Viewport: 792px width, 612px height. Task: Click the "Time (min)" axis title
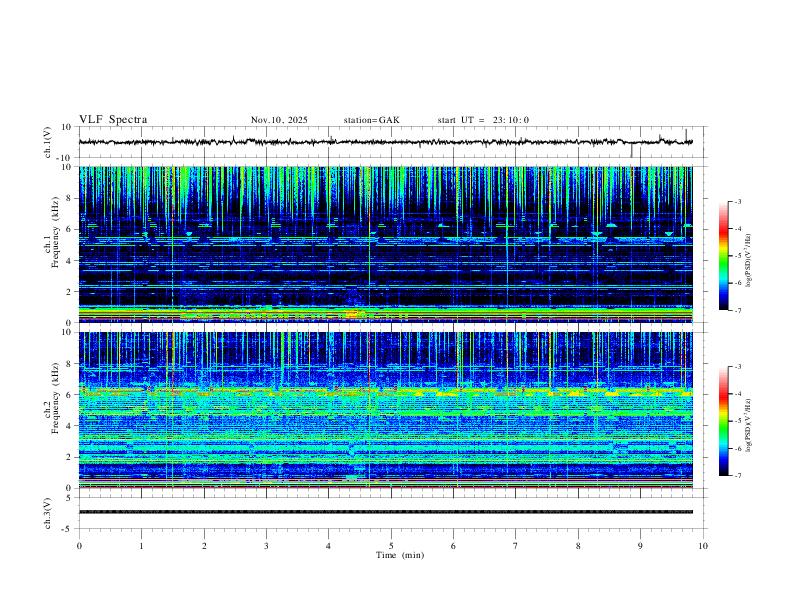[400, 555]
